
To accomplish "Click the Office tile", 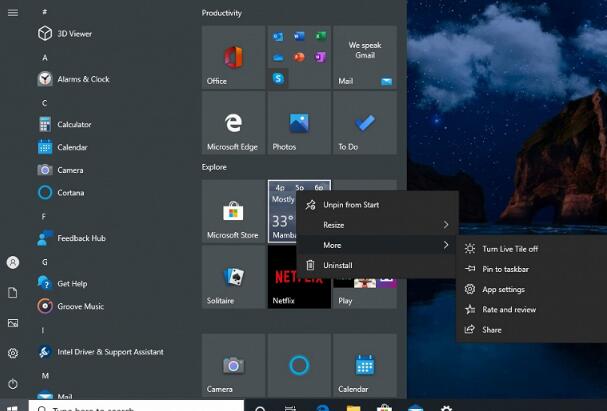I will click(x=233, y=58).
